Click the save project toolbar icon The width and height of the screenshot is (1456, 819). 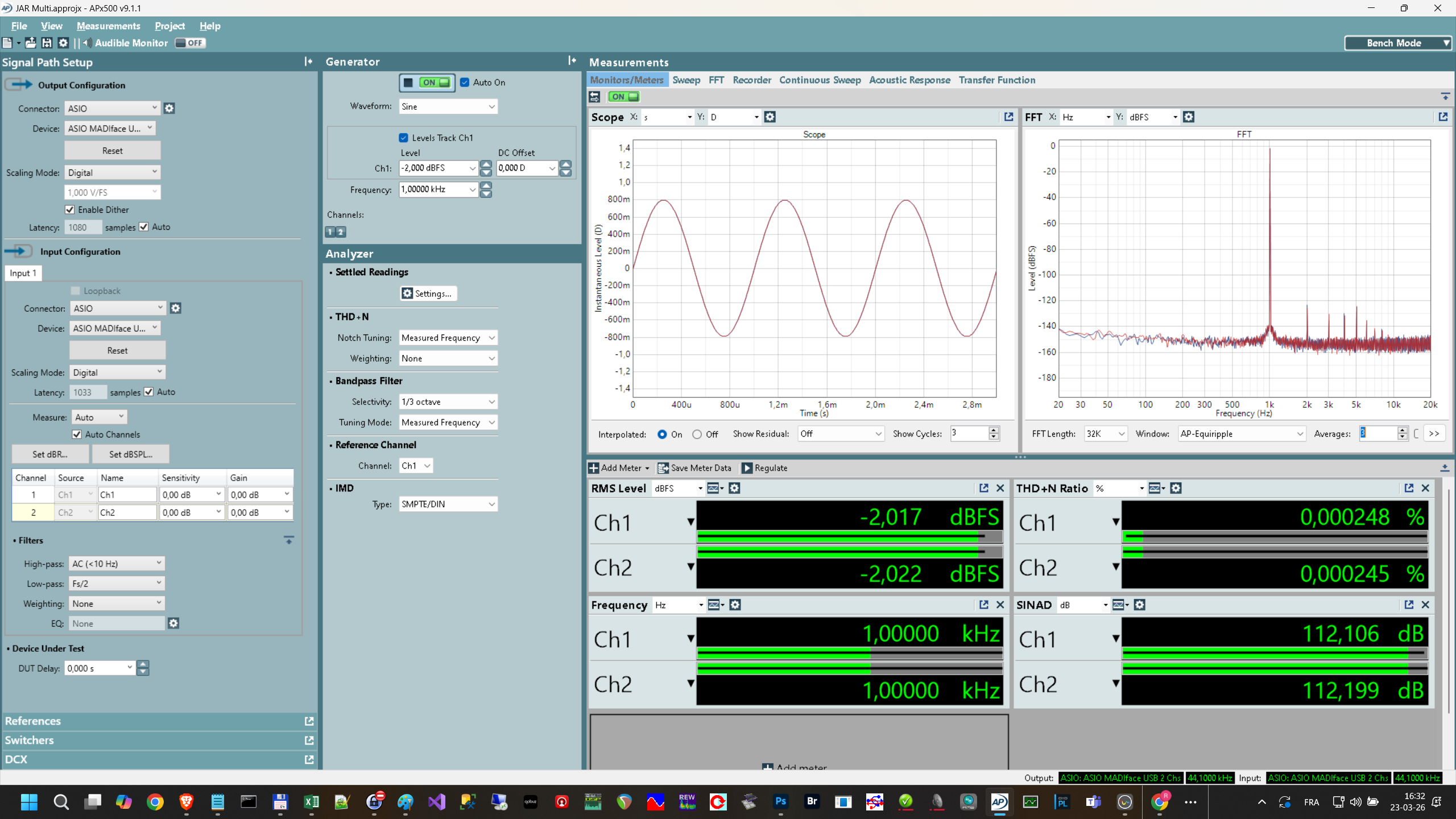pyautogui.click(x=47, y=43)
